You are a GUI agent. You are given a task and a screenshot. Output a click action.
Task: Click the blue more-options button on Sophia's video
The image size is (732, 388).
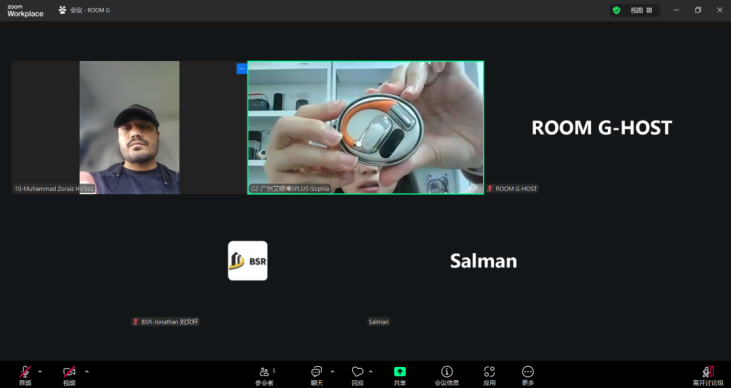[x=241, y=69]
